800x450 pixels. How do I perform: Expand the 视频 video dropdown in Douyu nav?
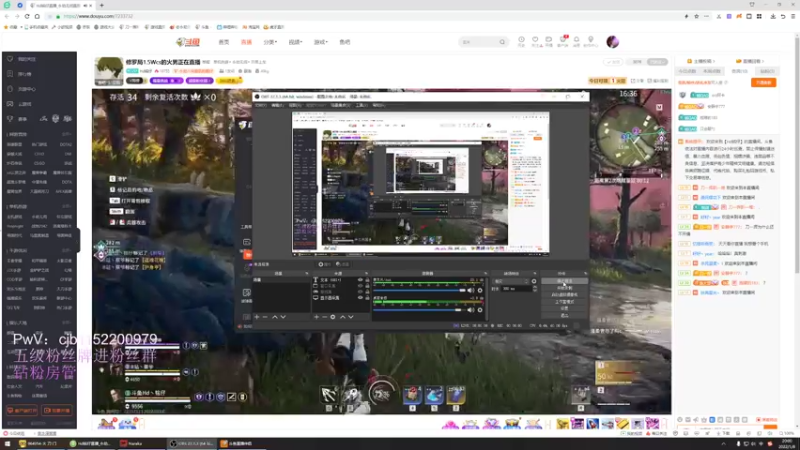[x=295, y=42]
